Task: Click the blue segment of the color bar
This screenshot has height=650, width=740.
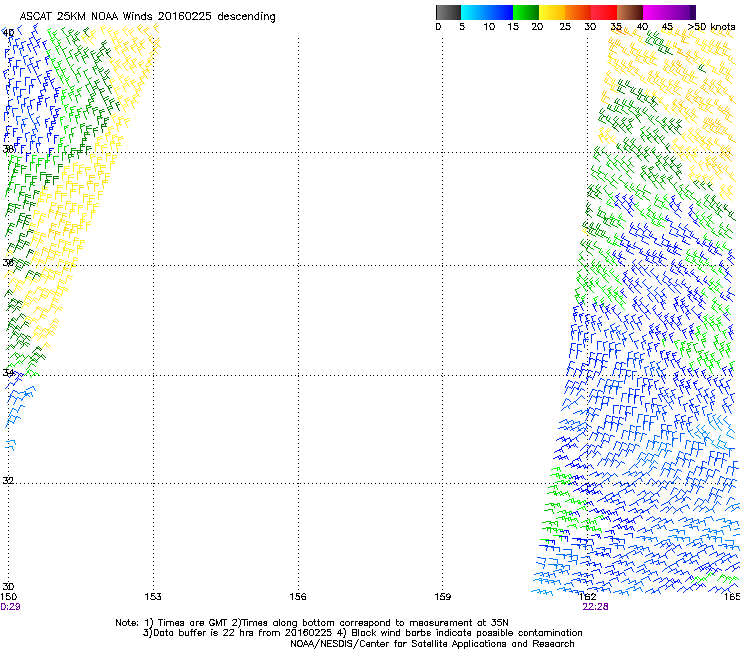Action: click(x=500, y=12)
